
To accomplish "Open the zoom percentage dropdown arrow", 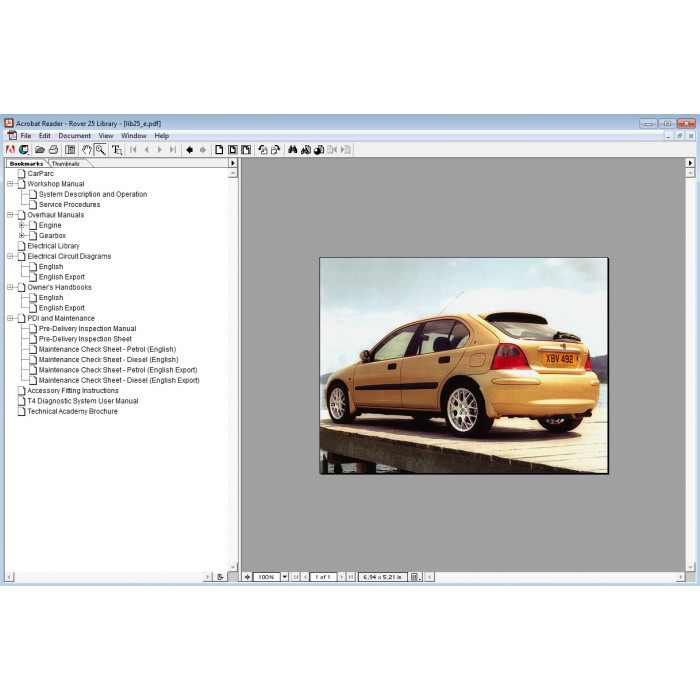I will (284, 577).
